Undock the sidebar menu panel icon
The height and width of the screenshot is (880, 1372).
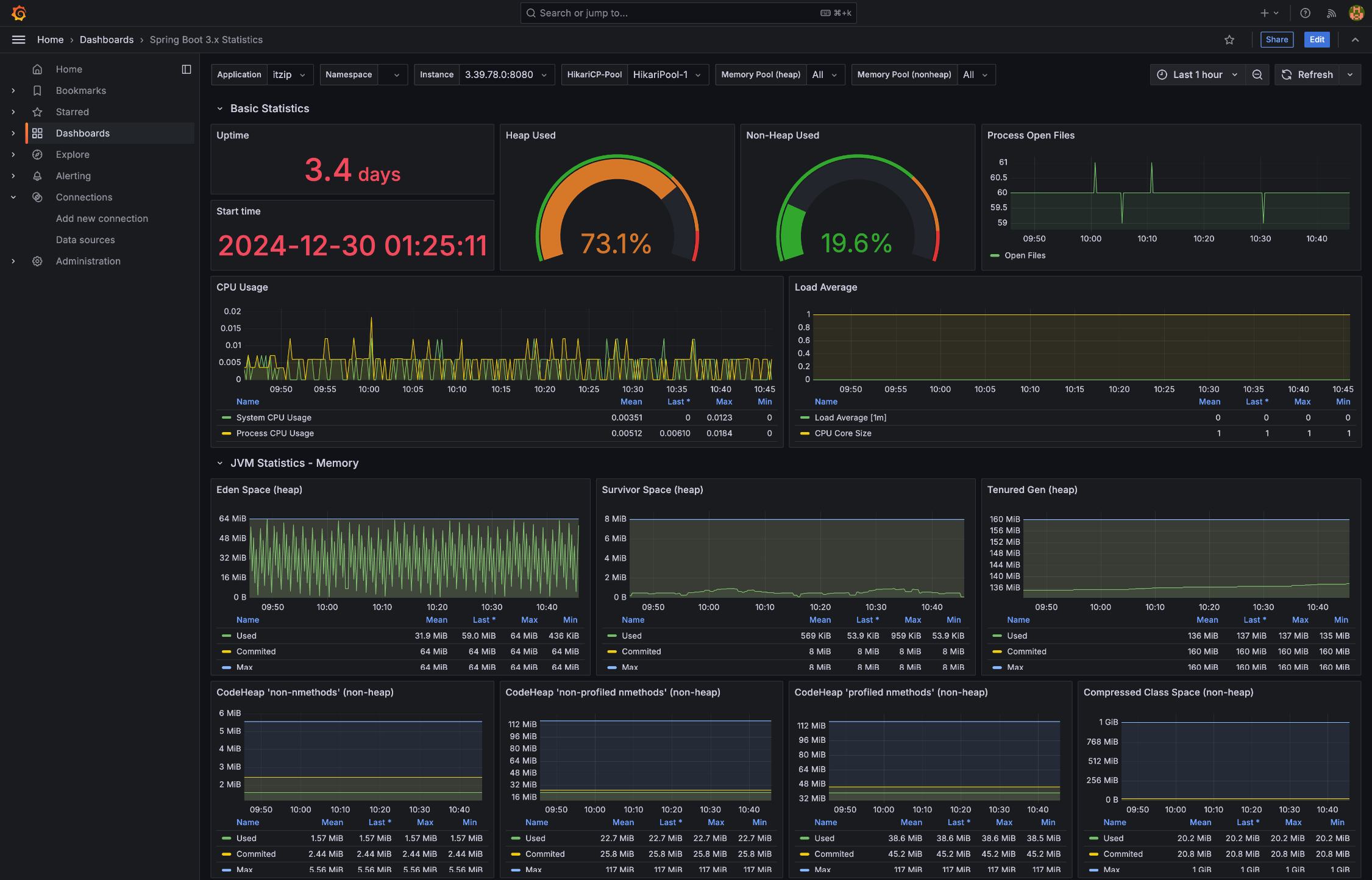187,69
